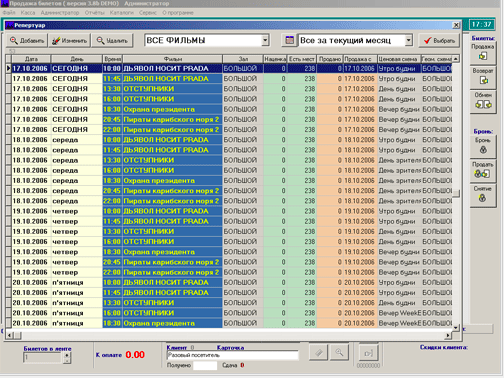Viewport: 504px width, 378px height.
Task: Click the table scroll down arrow
Action: coord(456,328)
